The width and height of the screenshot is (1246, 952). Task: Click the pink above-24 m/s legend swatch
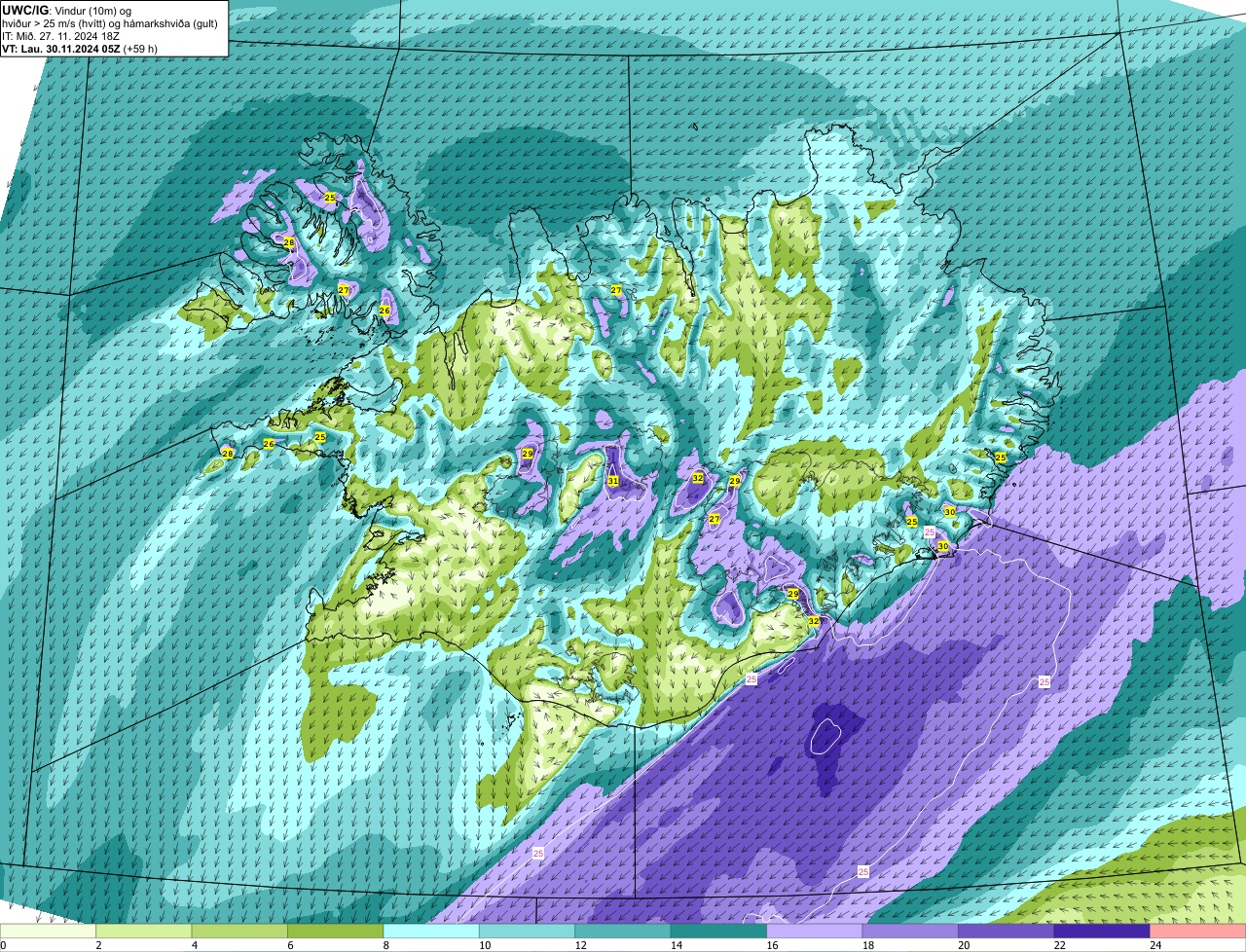pos(1198,931)
